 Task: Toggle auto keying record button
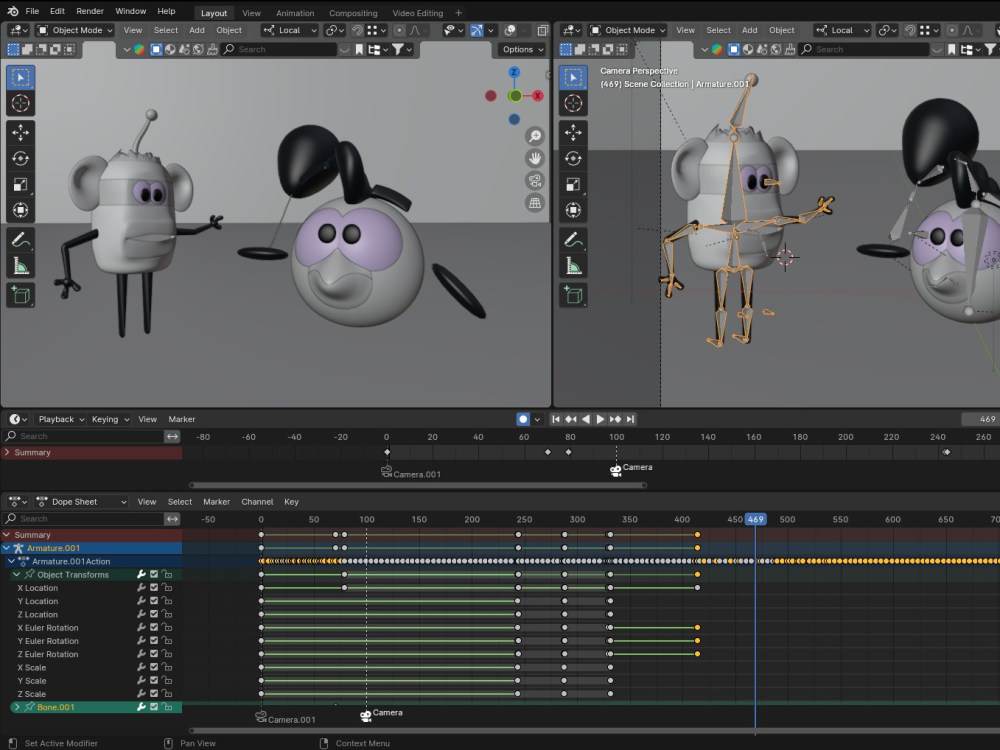click(523, 419)
